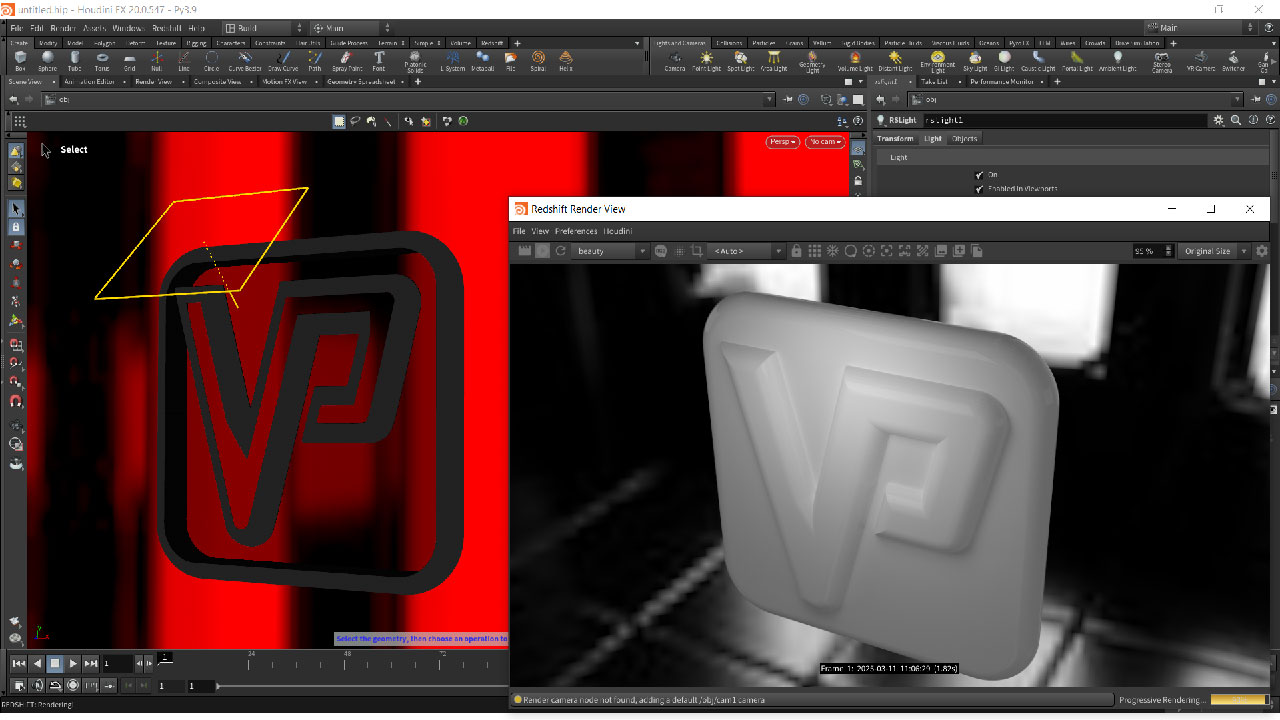Image resolution: width=1280 pixels, height=720 pixels.
Task: Open Redshift Render View File menu
Action: (x=519, y=231)
